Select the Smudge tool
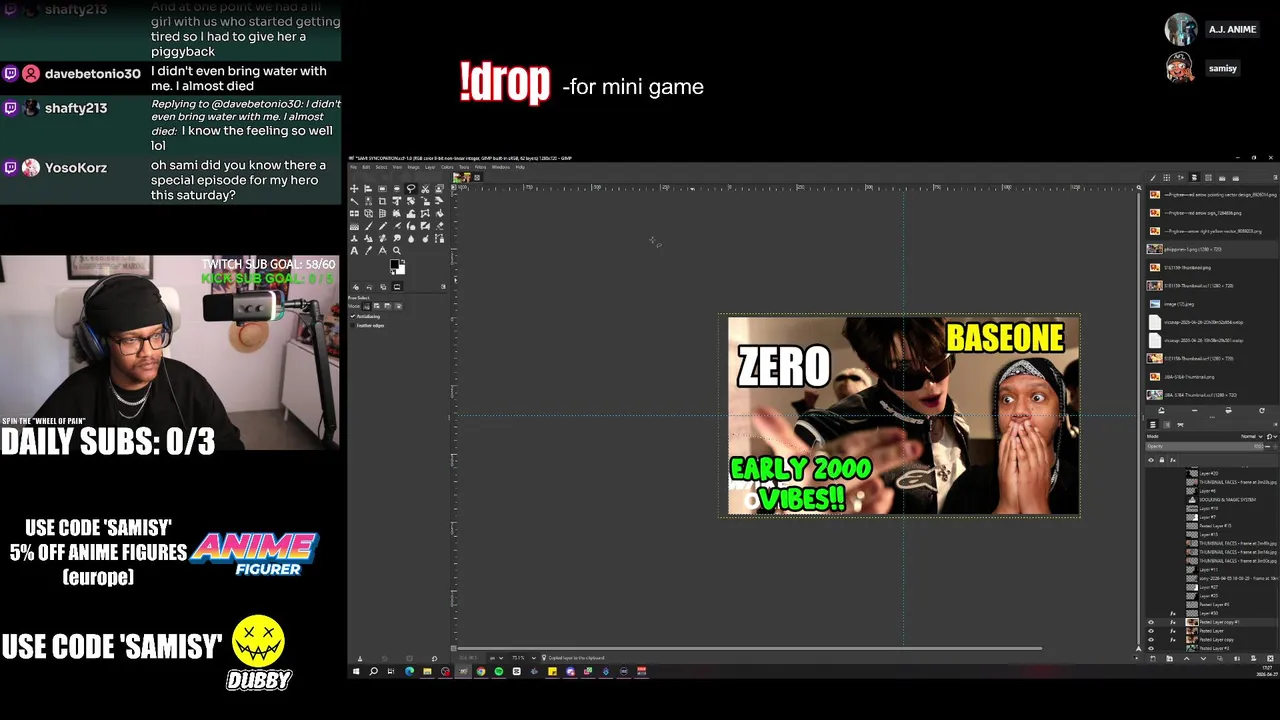The height and width of the screenshot is (720, 1280). pos(396,238)
